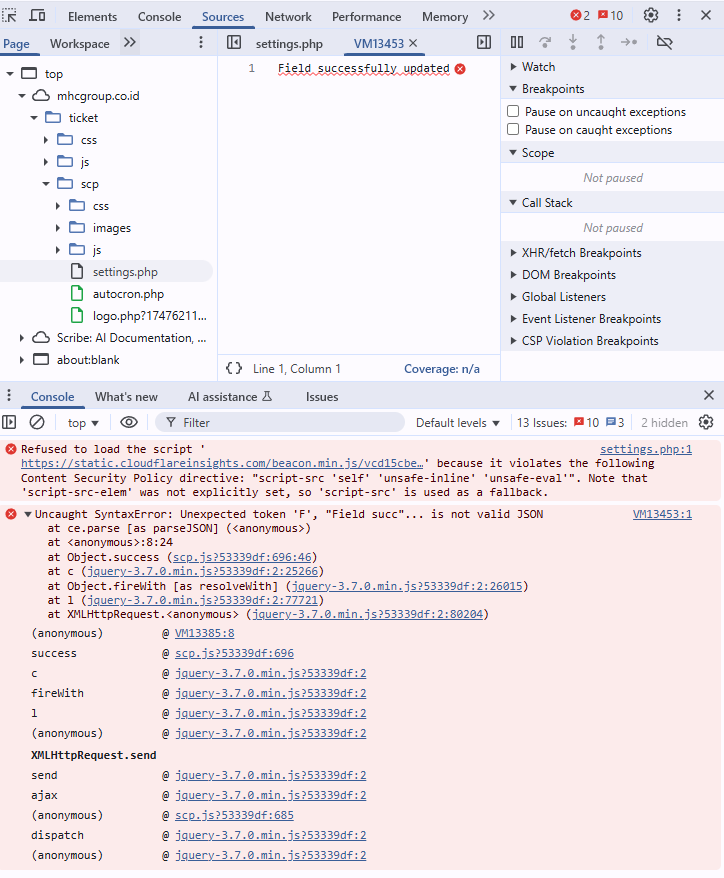Toggle the device toolbar icon
The height and width of the screenshot is (878, 724).
(x=37, y=16)
